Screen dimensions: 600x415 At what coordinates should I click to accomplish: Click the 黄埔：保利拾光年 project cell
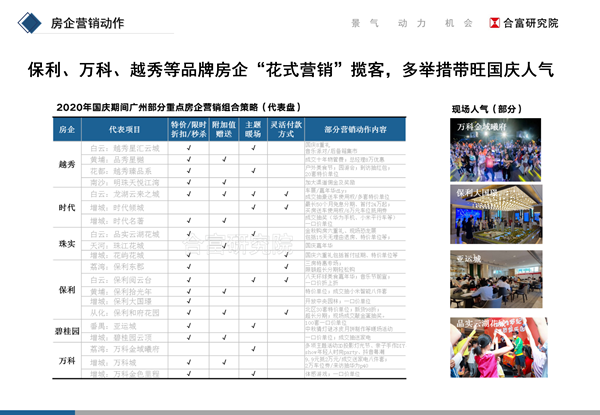pyautogui.click(x=125, y=292)
